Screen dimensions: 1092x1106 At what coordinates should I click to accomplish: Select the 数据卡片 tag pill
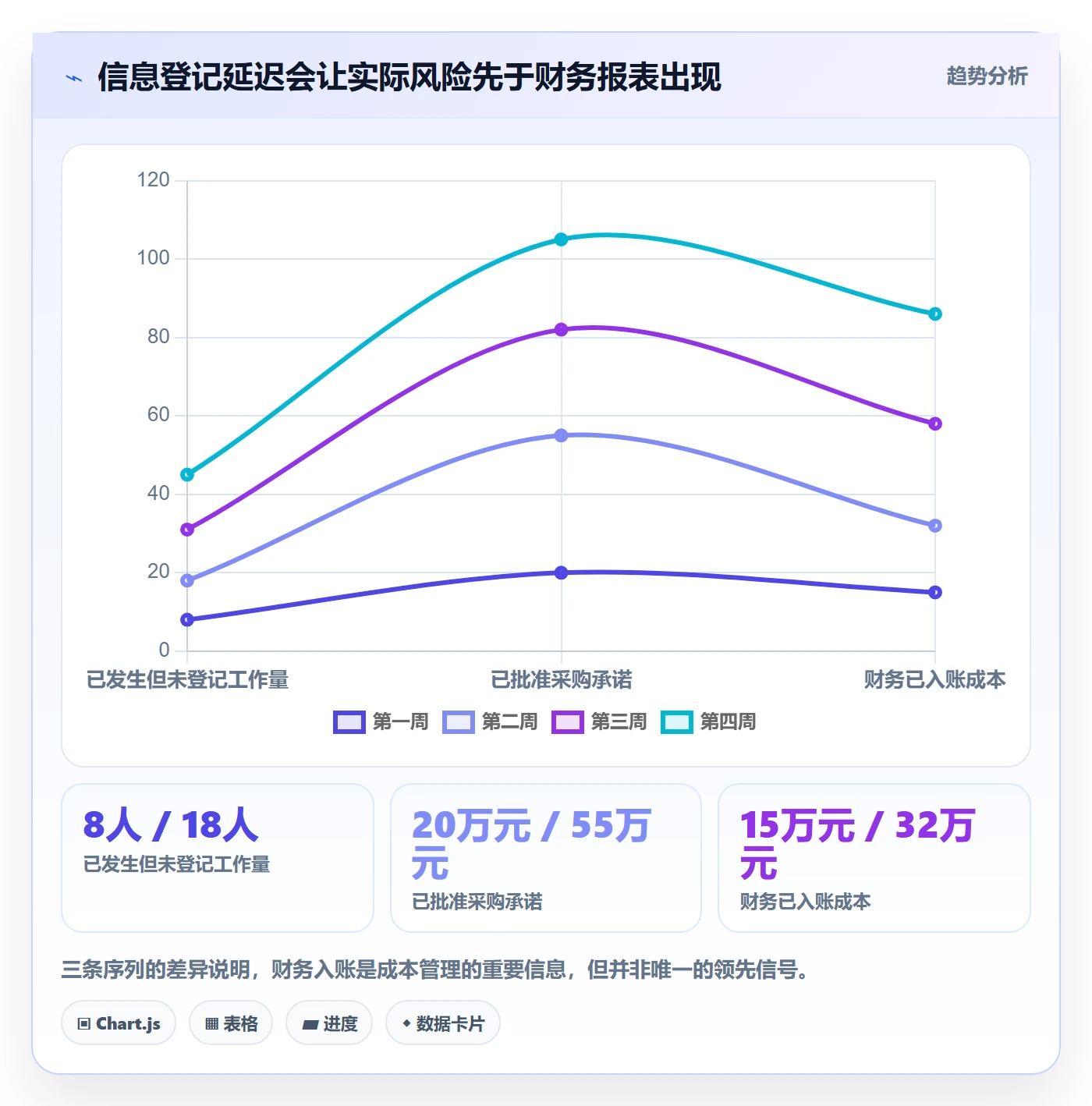(x=442, y=1023)
